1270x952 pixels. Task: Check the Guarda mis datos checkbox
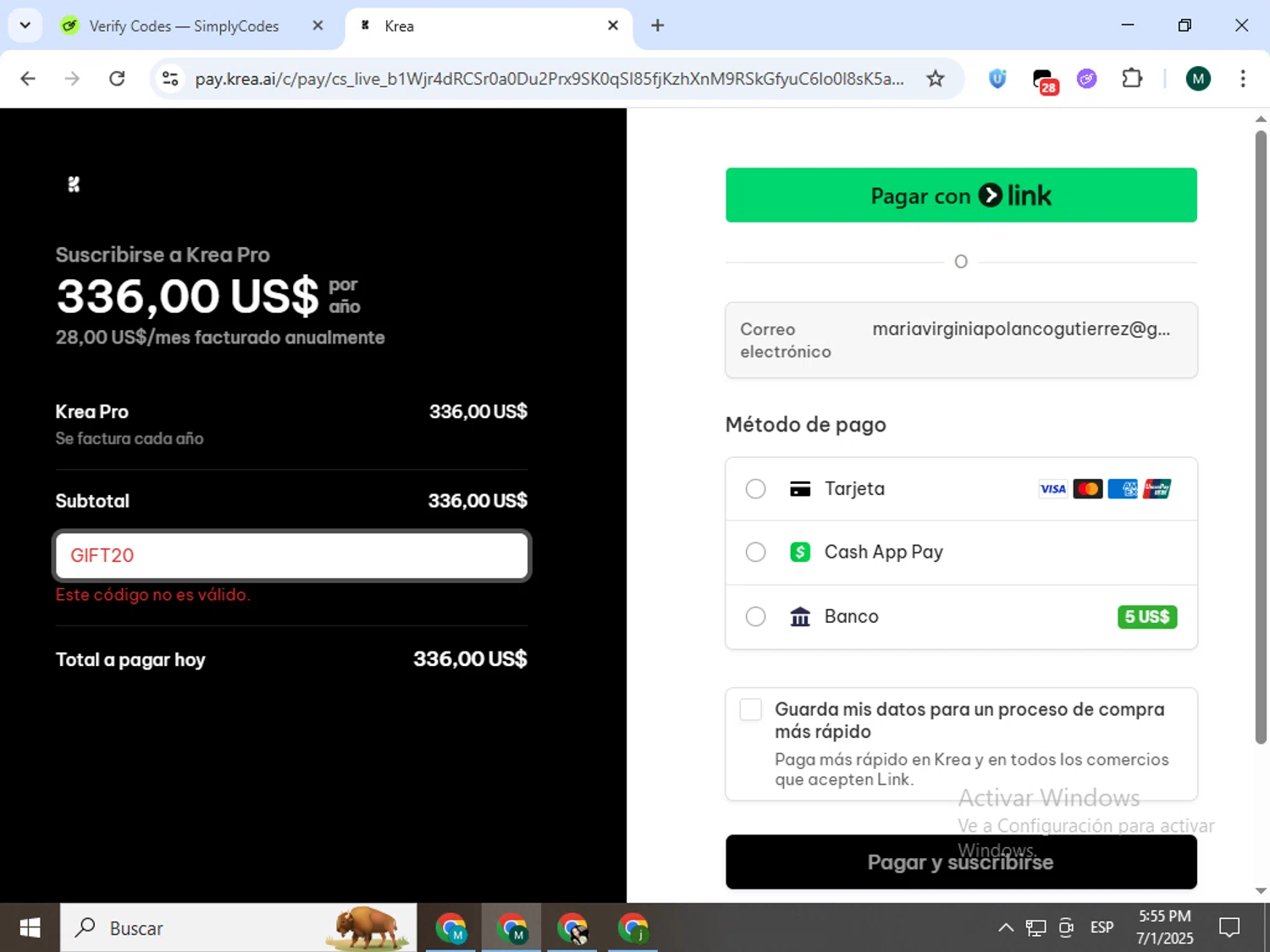tap(751, 710)
